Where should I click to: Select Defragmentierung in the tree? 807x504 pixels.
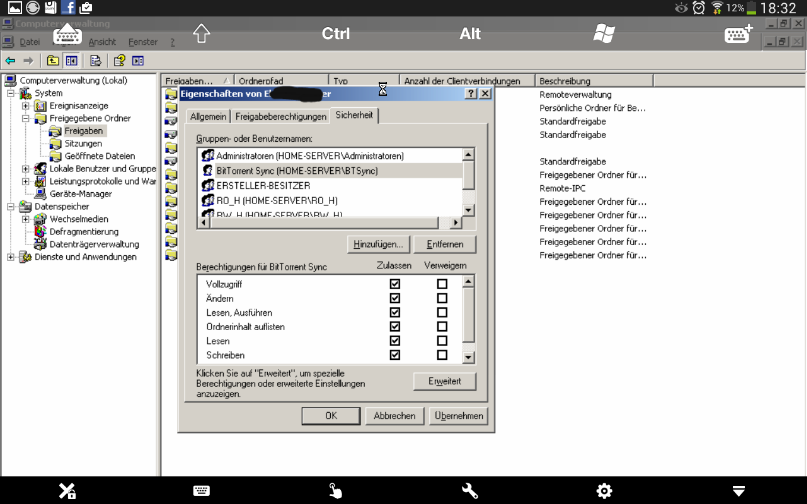pos(84,232)
